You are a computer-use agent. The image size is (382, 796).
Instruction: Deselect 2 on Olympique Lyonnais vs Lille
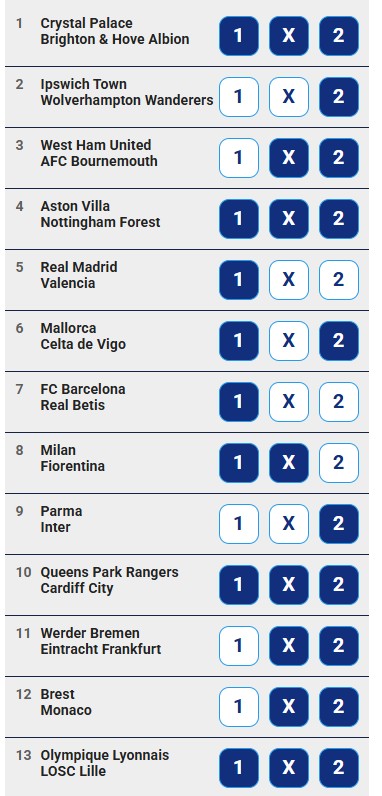[339, 768]
